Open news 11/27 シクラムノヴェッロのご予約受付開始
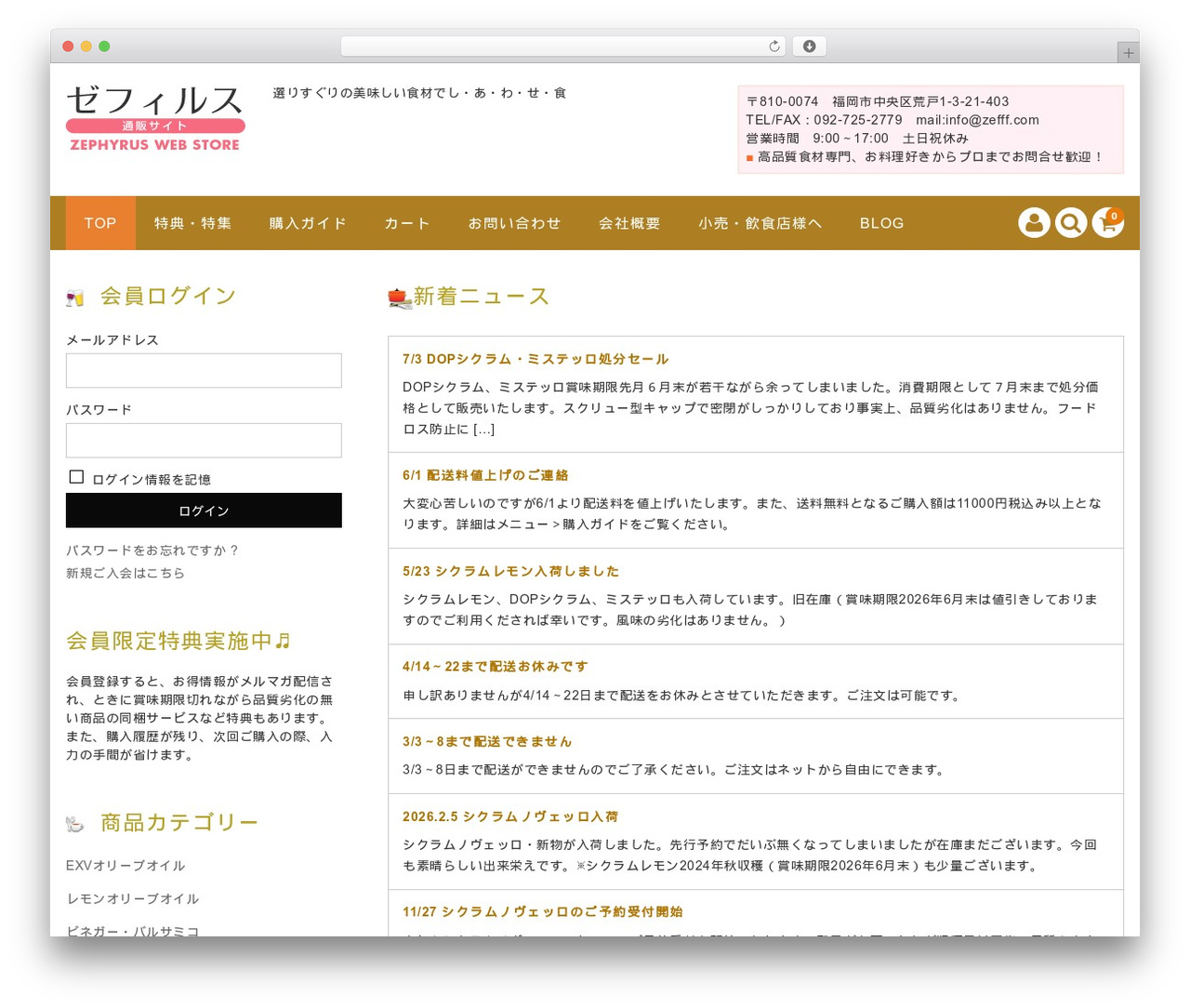 coord(543,911)
